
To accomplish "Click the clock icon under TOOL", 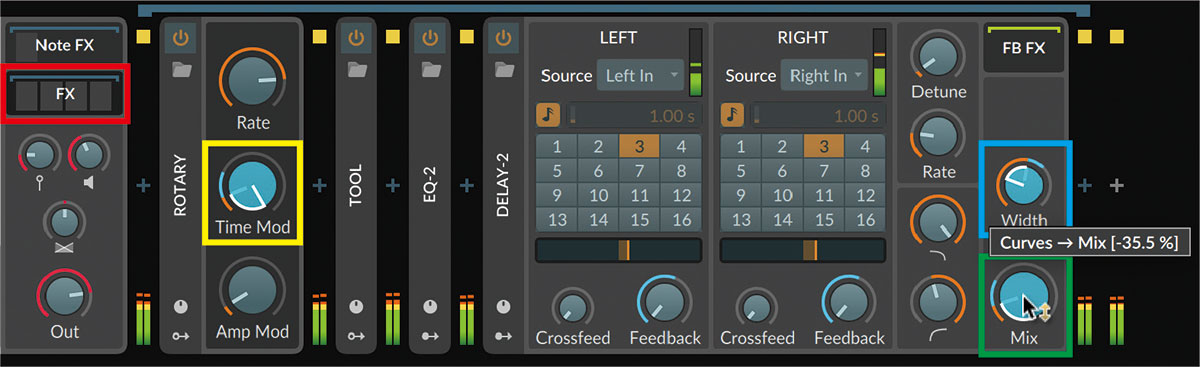I will [x=356, y=306].
